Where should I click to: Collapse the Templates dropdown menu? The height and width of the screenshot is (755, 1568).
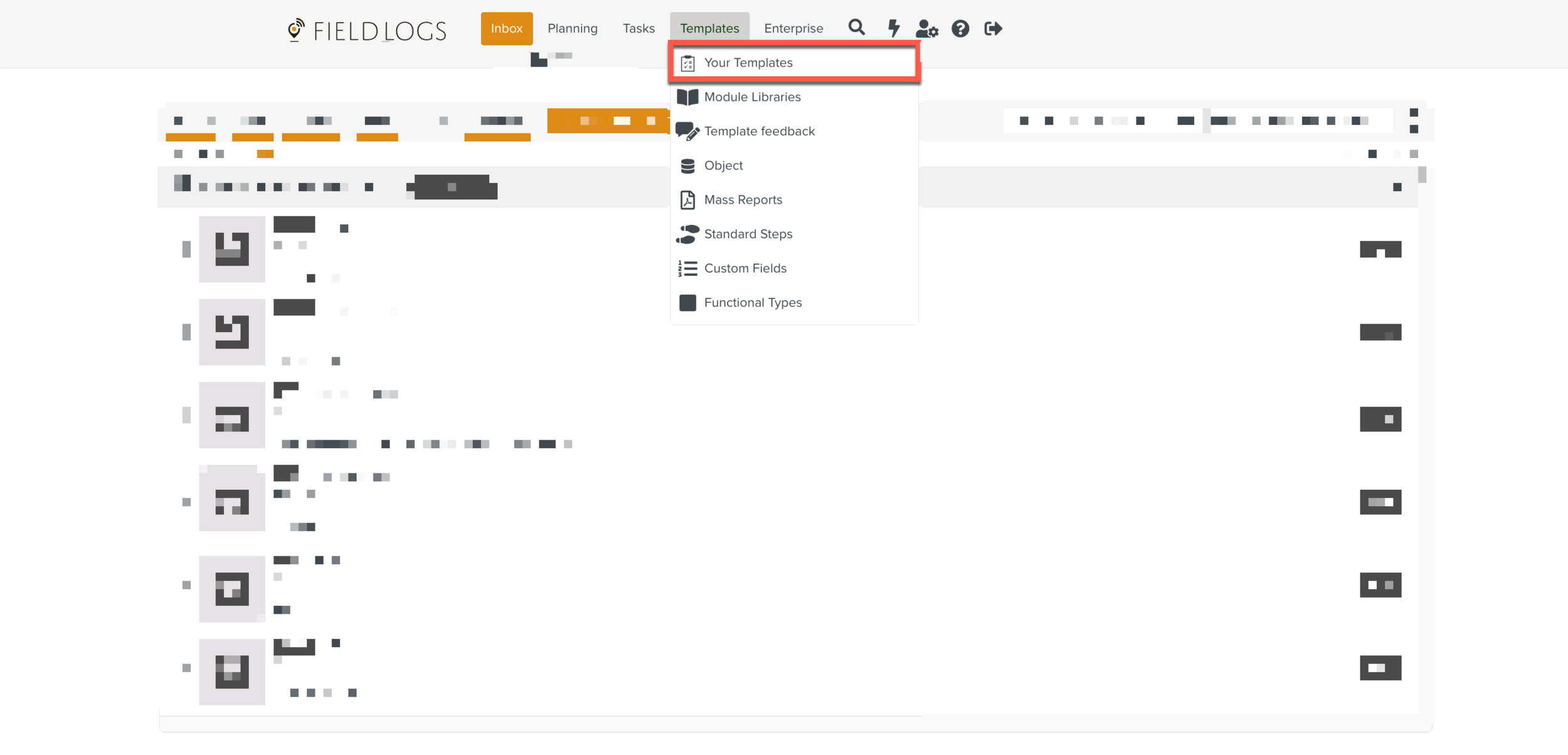(x=709, y=28)
